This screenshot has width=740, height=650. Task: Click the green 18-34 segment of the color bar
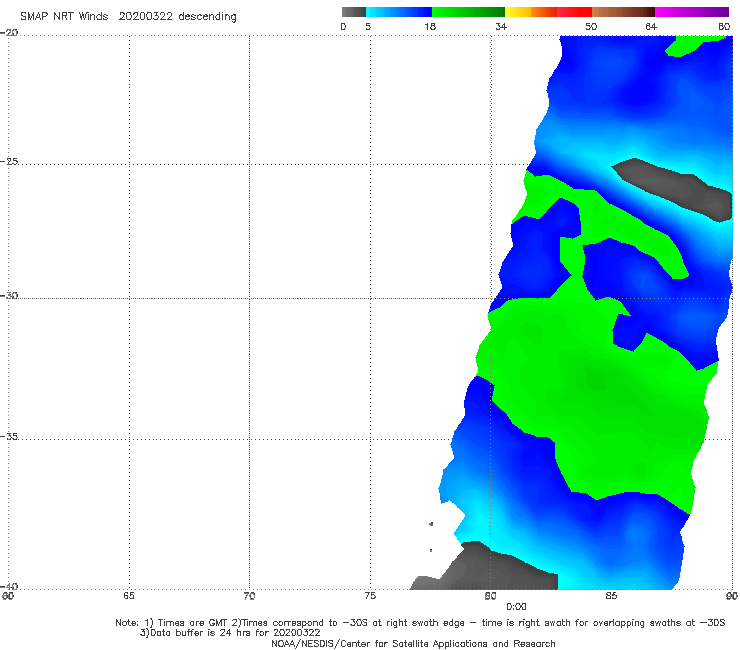click(x=468, y=12)
